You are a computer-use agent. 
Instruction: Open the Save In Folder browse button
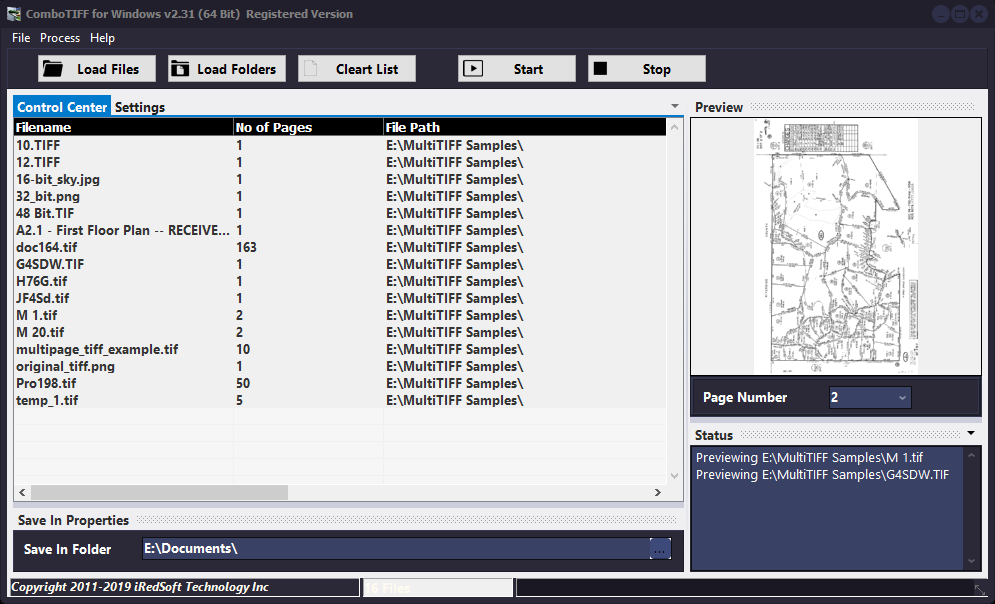(659, 548)
